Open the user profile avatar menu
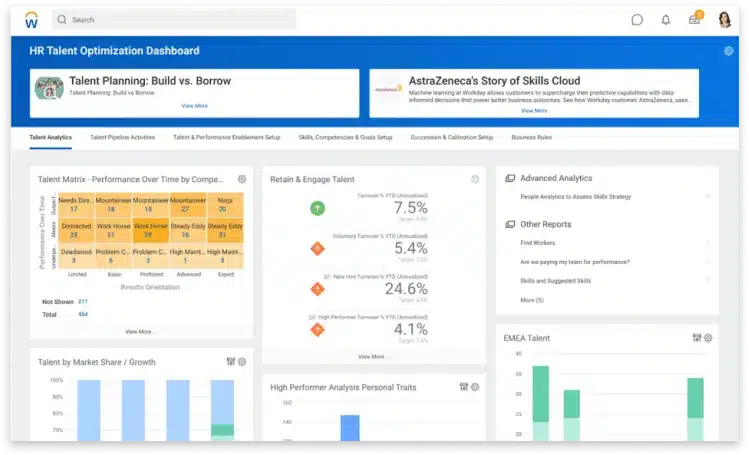749x455 pixels. (725, 19)
